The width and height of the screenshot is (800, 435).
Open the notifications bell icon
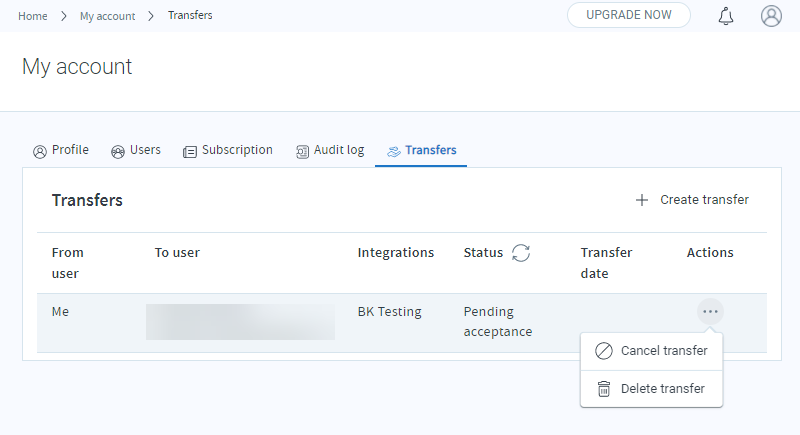click(726, 16)
